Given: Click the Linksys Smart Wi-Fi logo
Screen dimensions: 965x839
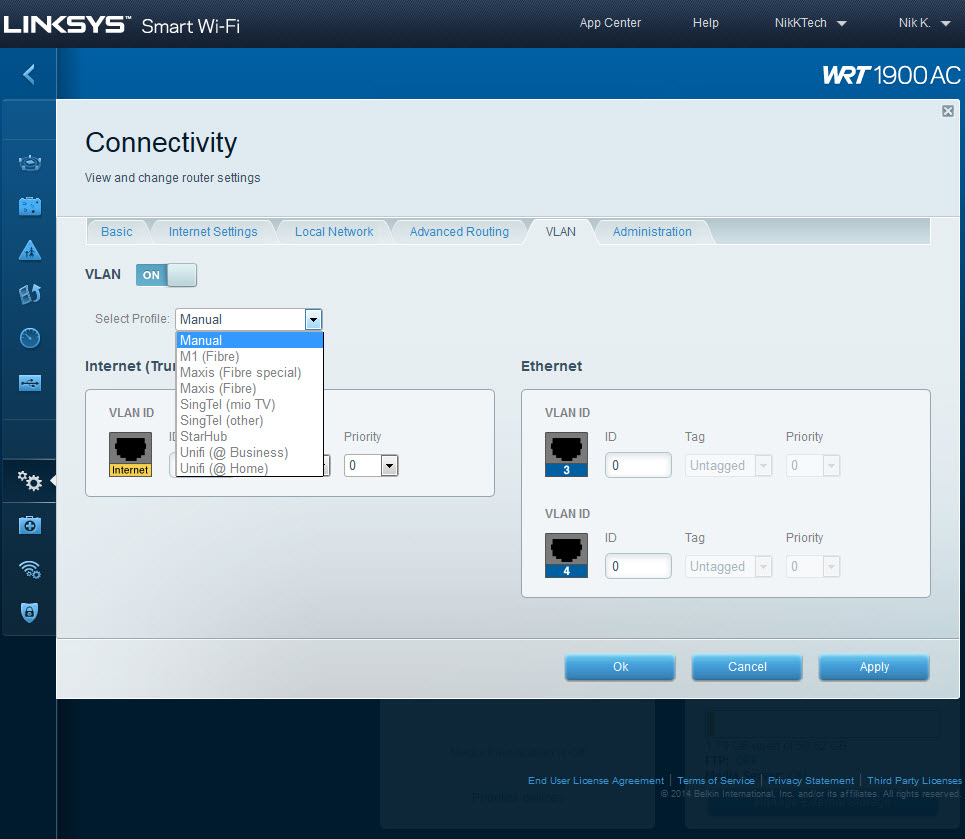Looking at the screenshot, I should pos(122,25).
